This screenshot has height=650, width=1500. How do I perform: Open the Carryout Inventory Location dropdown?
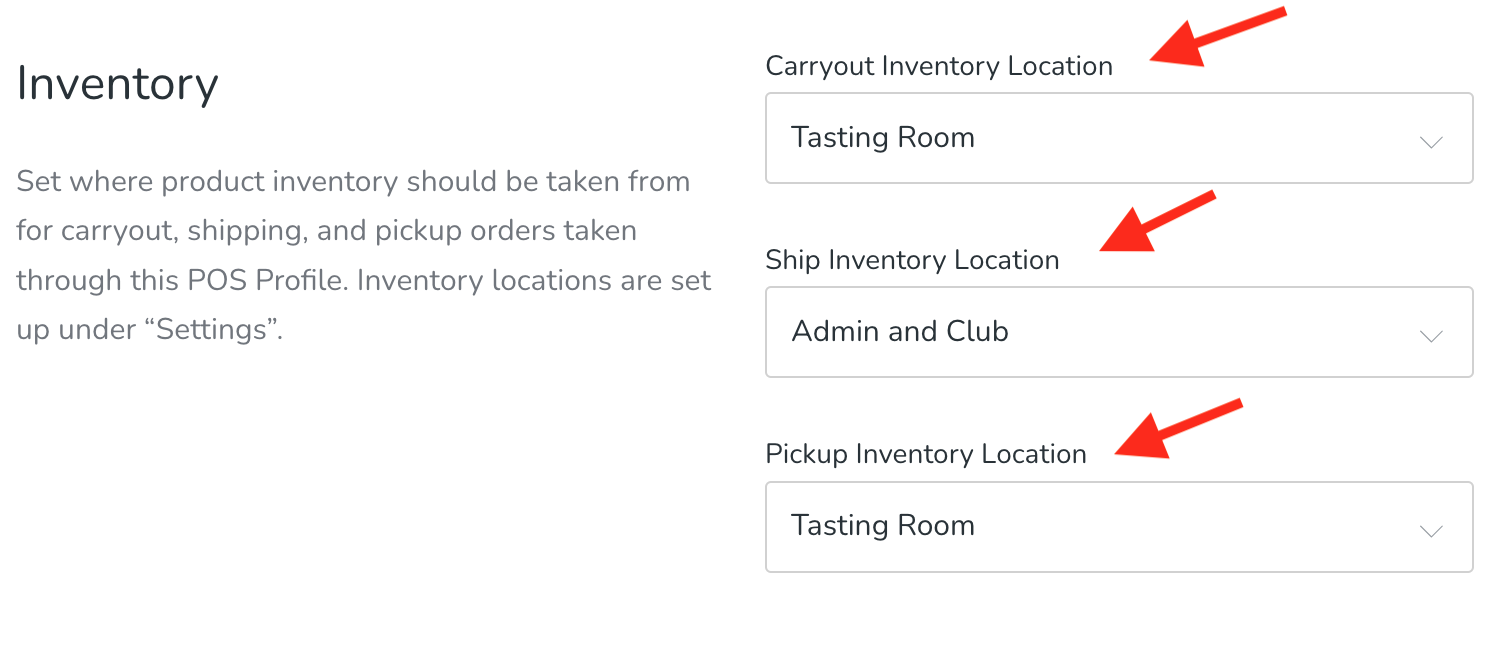(1118, 138)
